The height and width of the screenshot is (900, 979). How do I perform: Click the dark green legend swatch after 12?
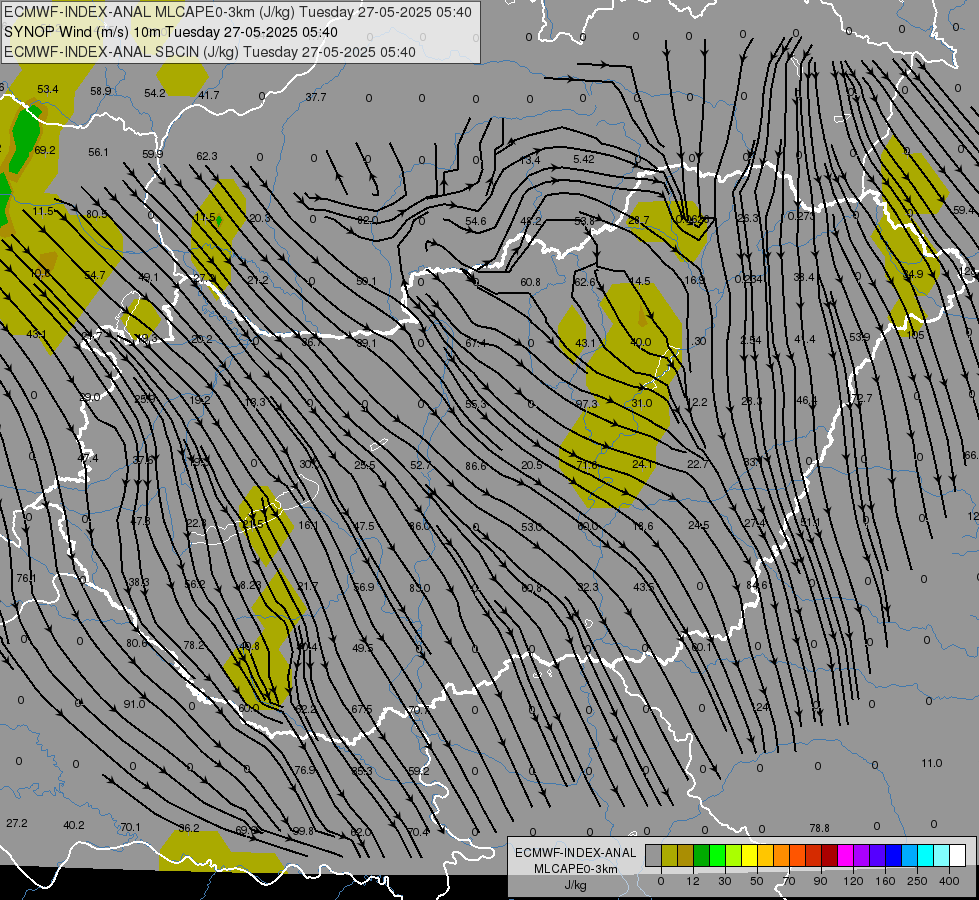pyautogui.click(x=701, y=856)
